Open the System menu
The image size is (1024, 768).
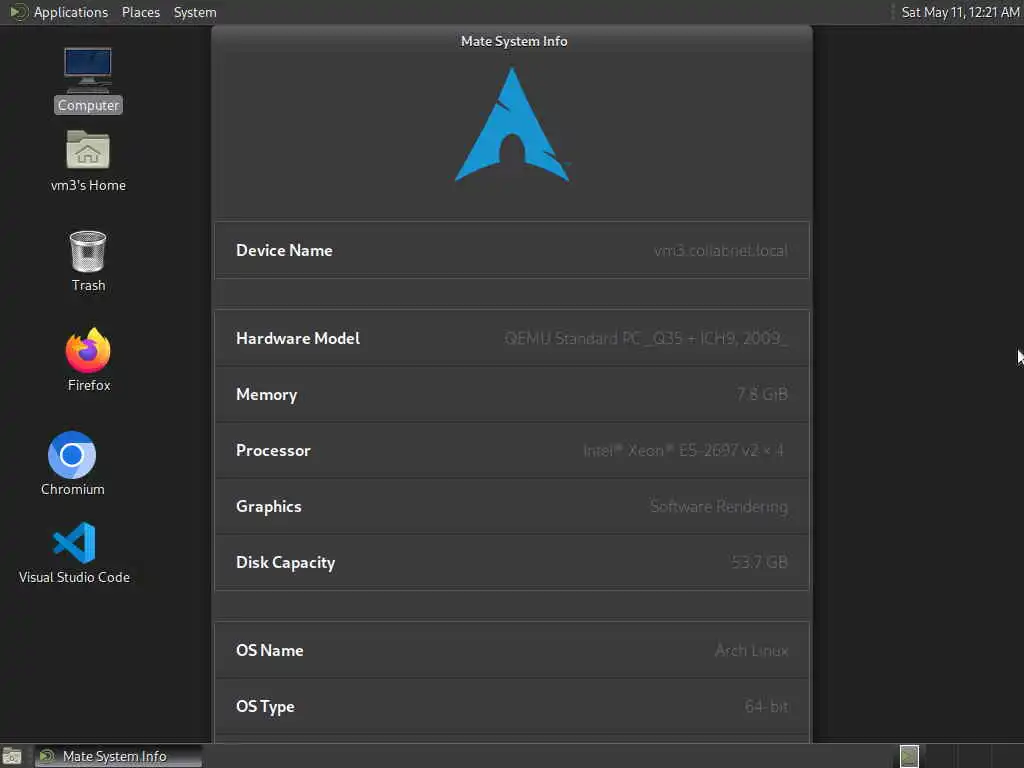195,12
